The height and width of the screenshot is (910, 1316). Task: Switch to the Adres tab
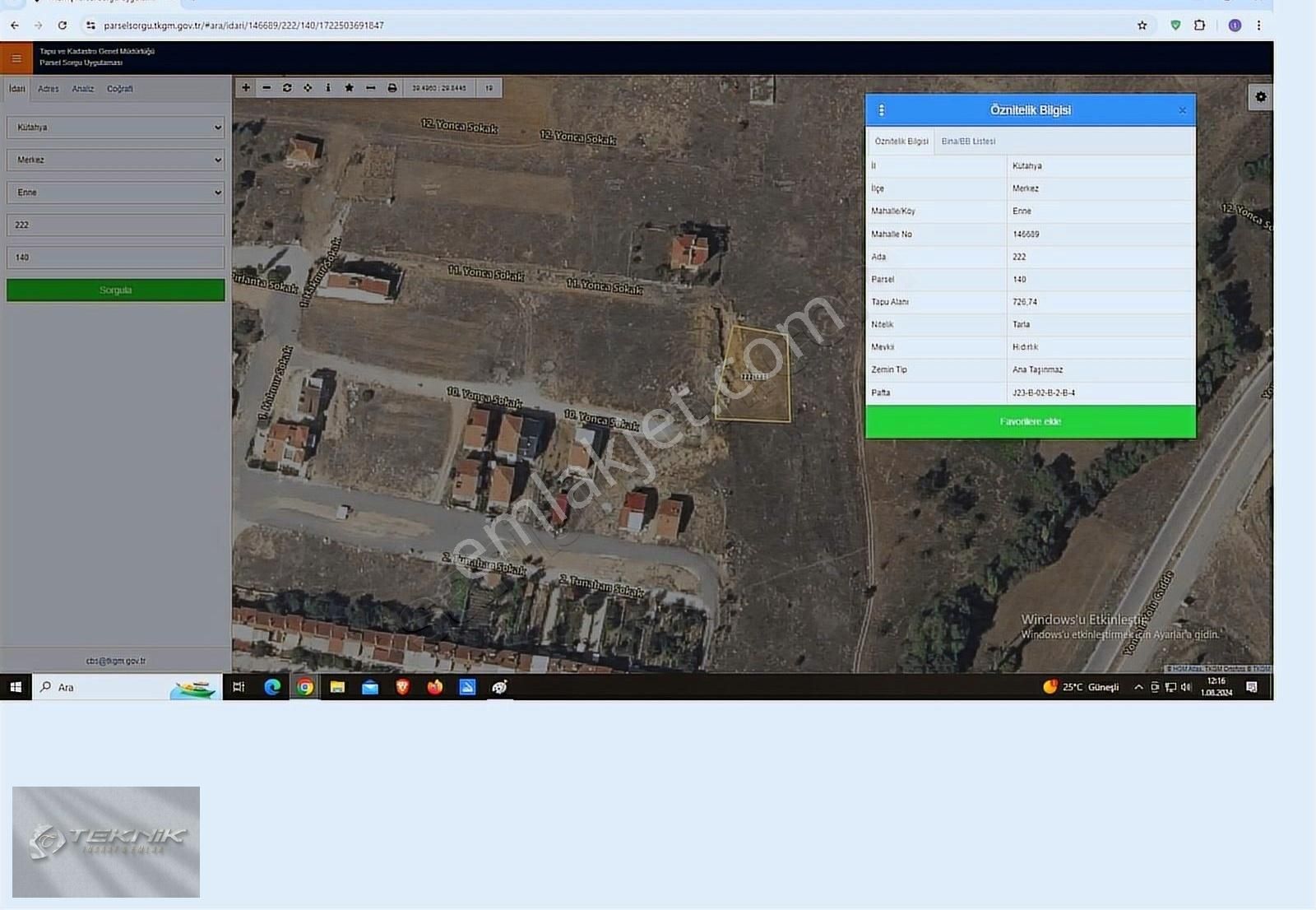click(49, 89)
